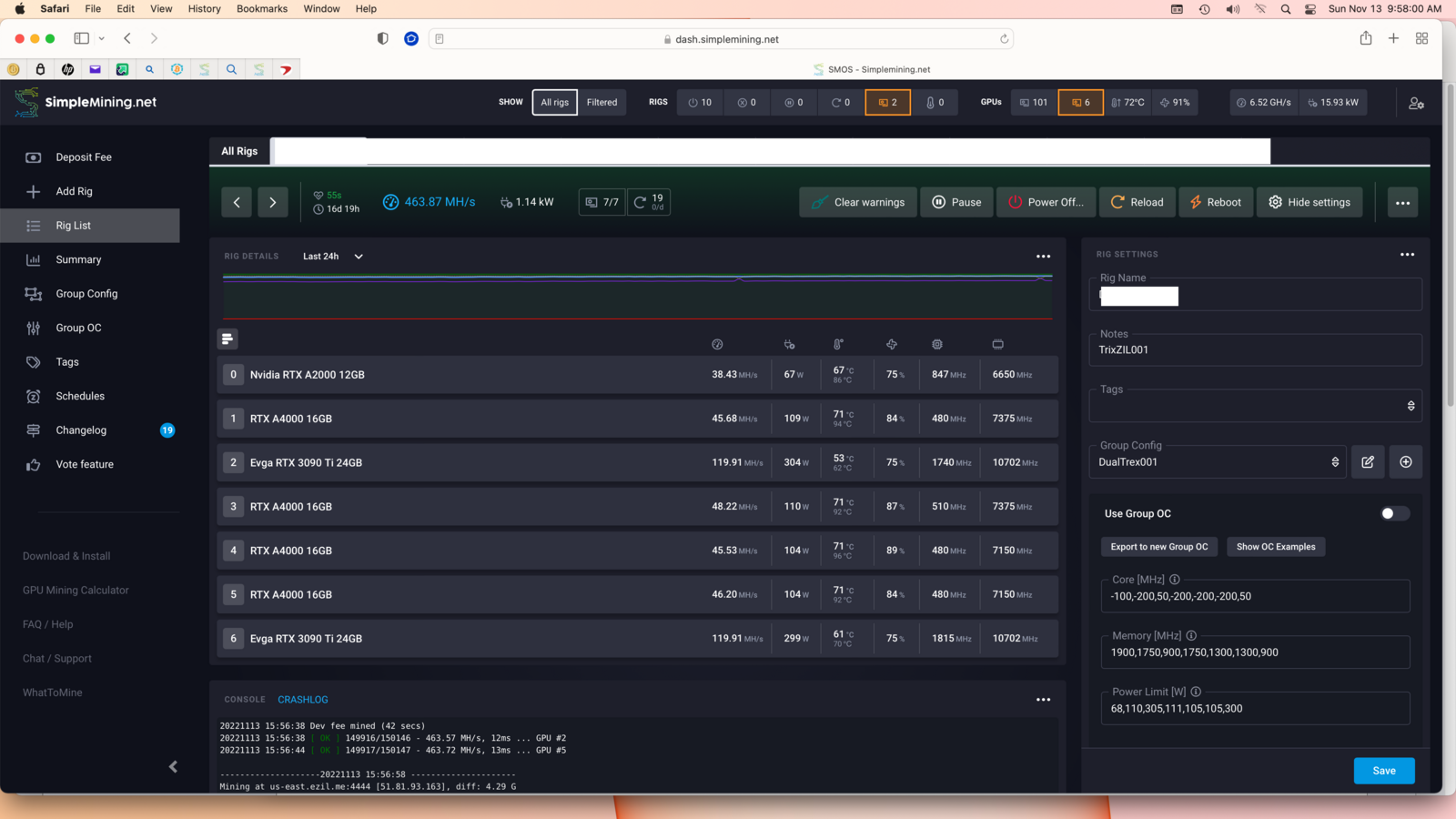Image resolution: width=1456 pixels, height=819 pixels.
Task: Edit the DualTrex001 group config
Action: coord(1368,462)
